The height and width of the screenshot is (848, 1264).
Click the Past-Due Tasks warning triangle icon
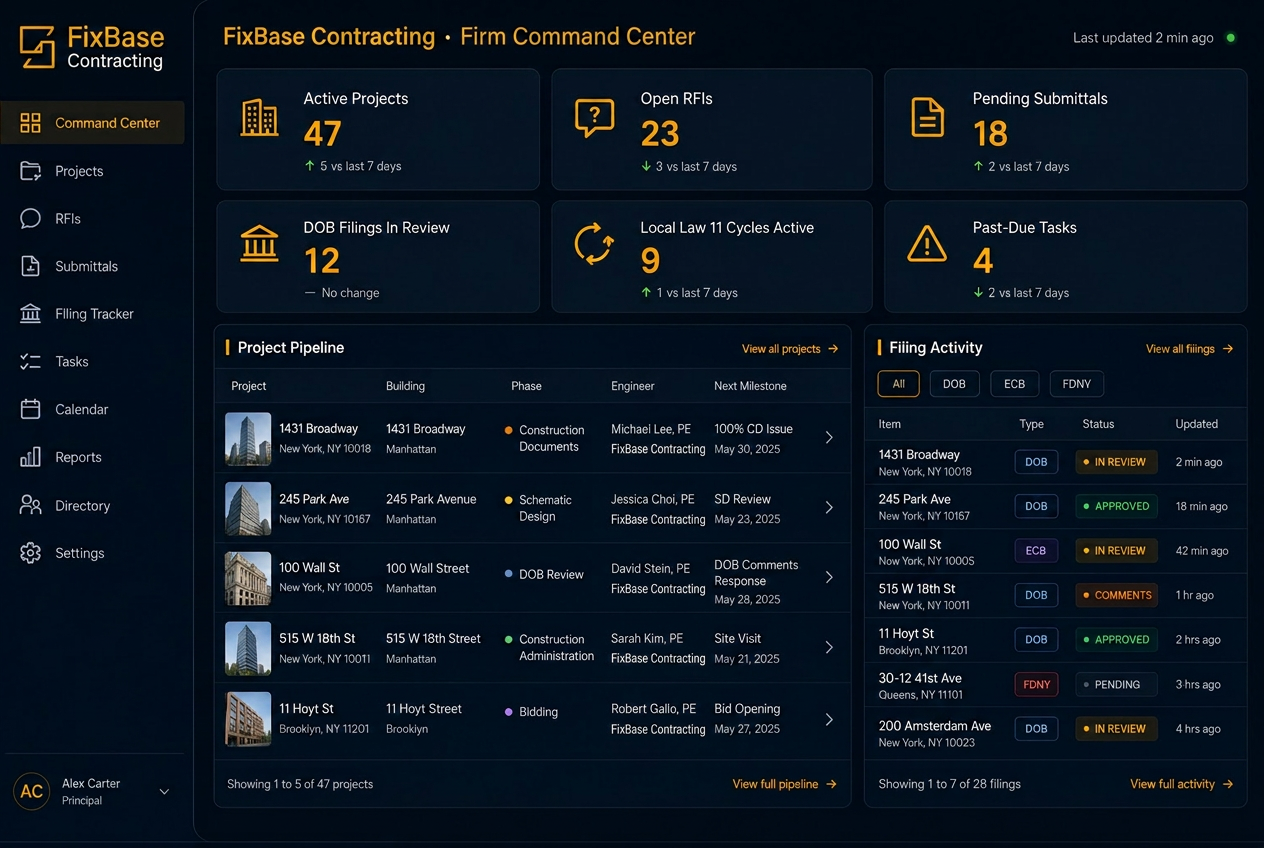click(x=927, y=244)
